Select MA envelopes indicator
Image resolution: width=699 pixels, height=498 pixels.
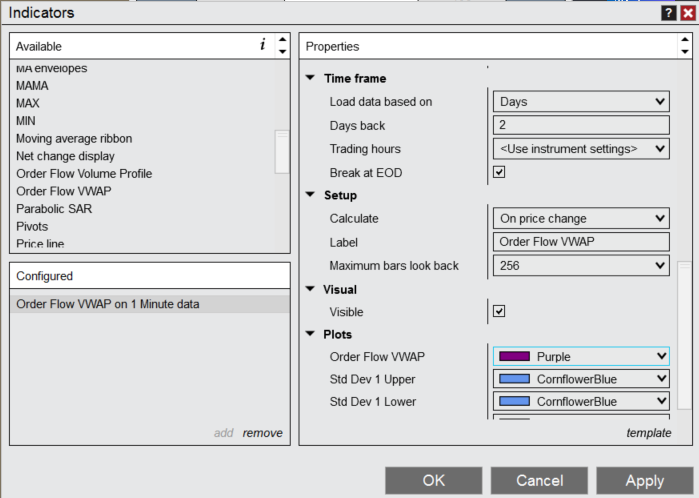coord(52,68)
